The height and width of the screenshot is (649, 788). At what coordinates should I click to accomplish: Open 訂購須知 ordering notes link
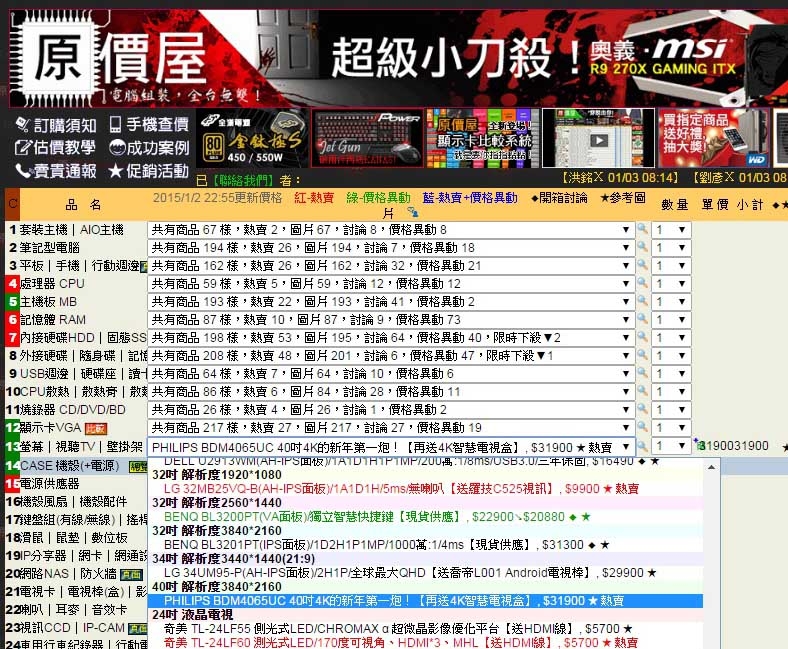pyautogui.click(x=55, y=125)
